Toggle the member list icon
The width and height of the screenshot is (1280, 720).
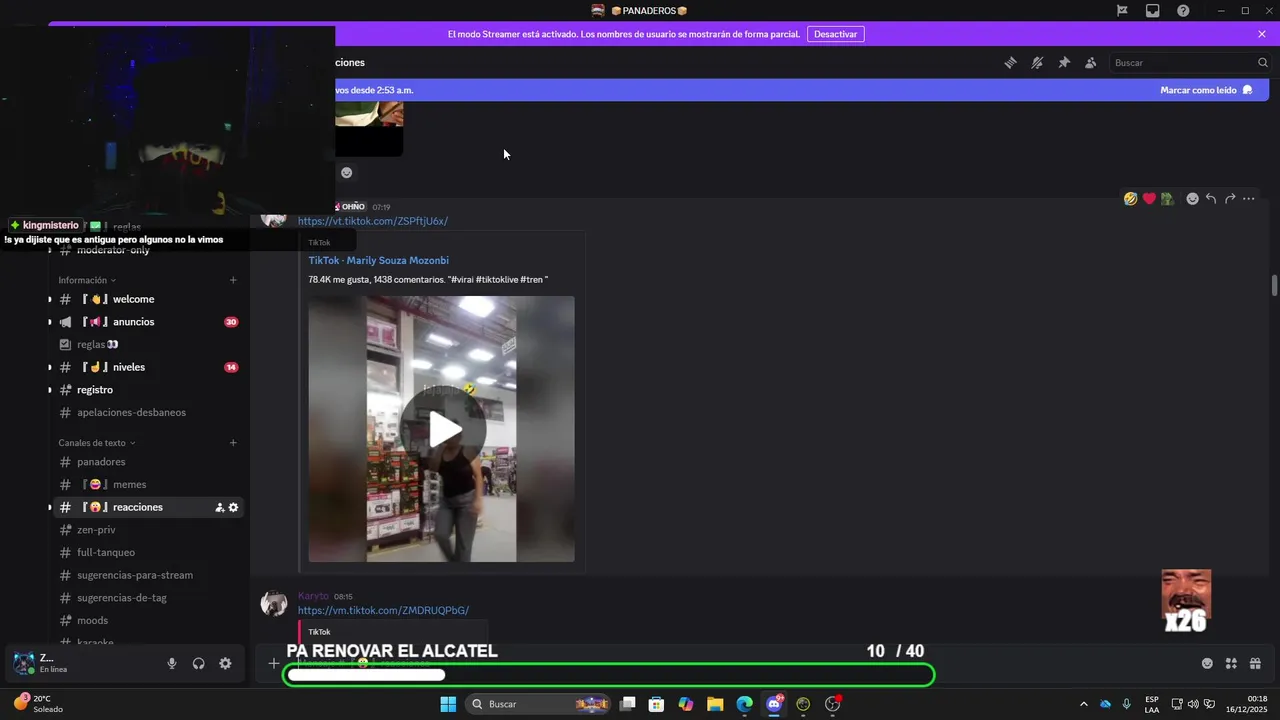(1091, 62)
